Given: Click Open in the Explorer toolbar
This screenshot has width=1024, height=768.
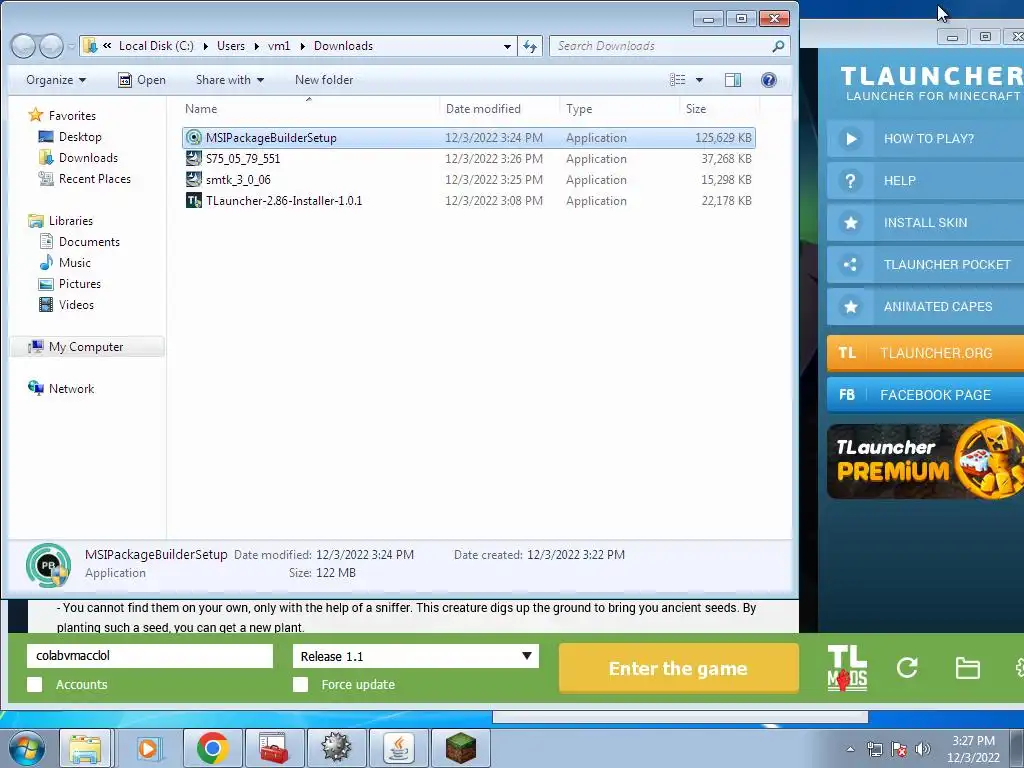Looking at the screenshot, I should (x=142, y=80).
